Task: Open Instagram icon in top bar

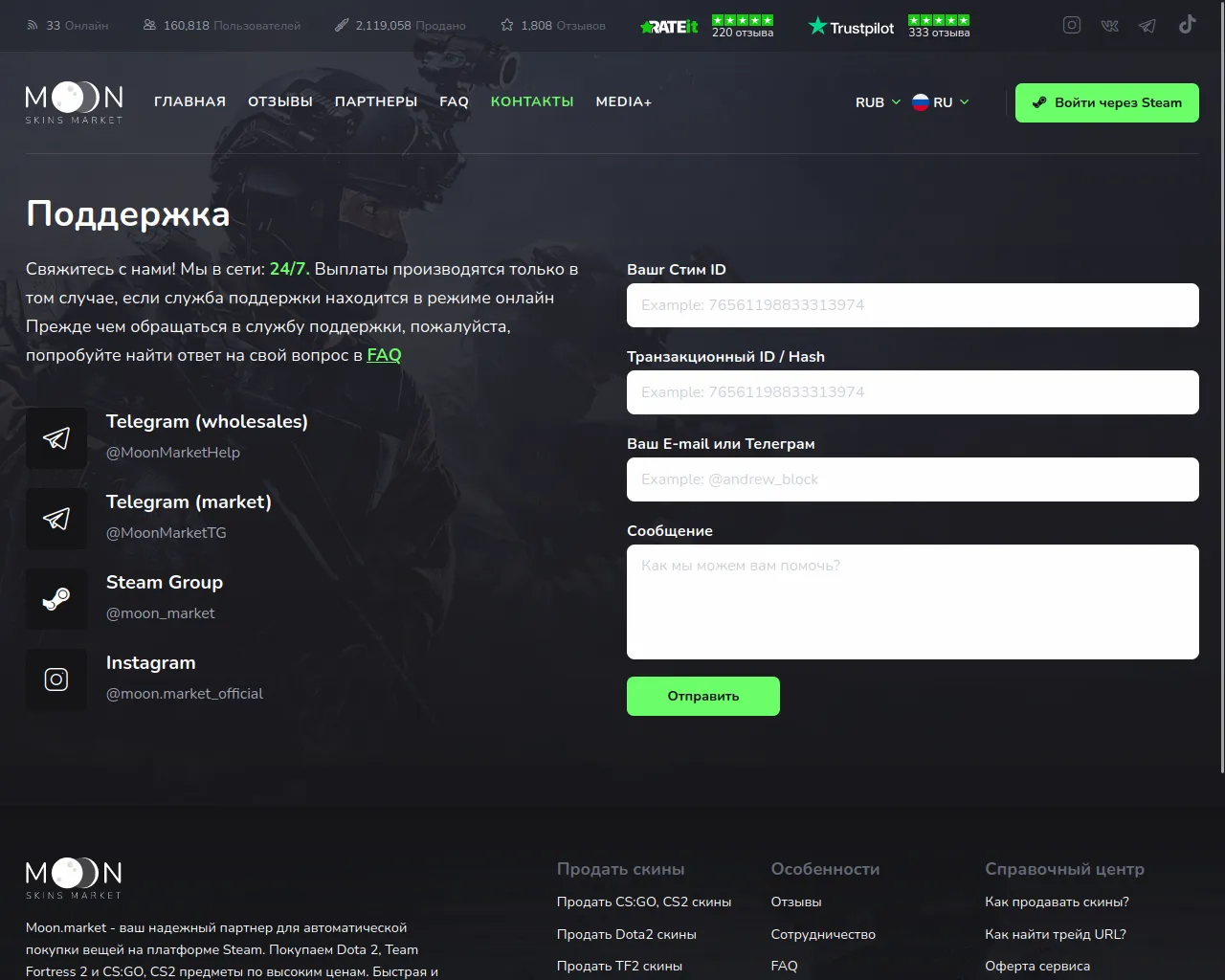Action: [x=1072, y=25]
